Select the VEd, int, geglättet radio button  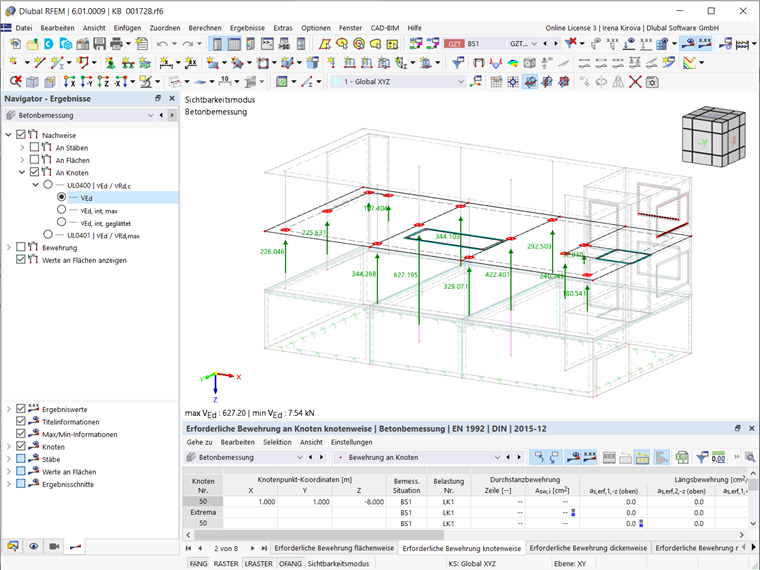click(61, 222)
